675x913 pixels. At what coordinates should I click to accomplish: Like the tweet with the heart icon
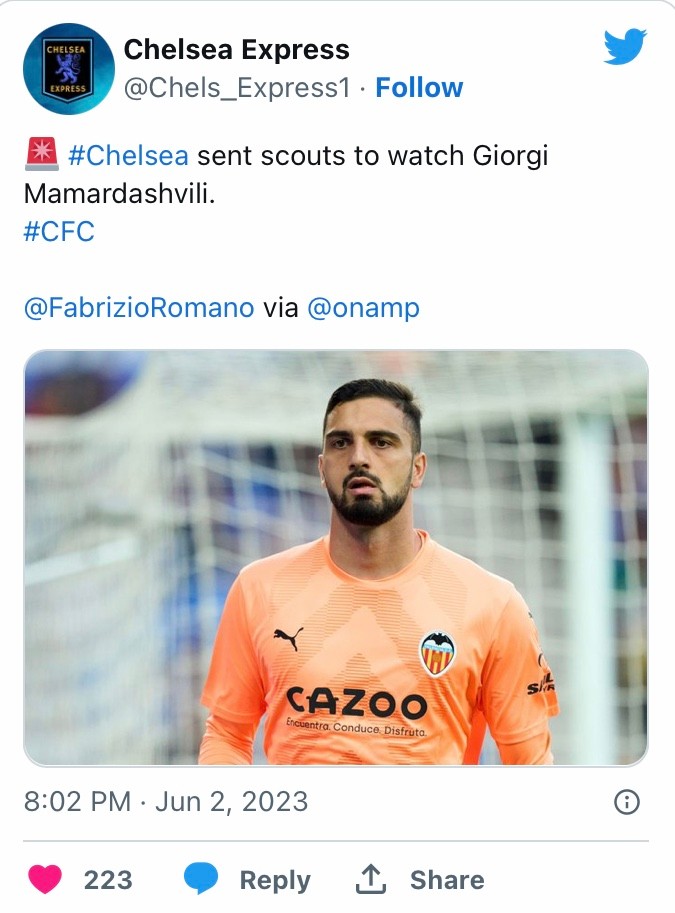click(x=44, y=880)
